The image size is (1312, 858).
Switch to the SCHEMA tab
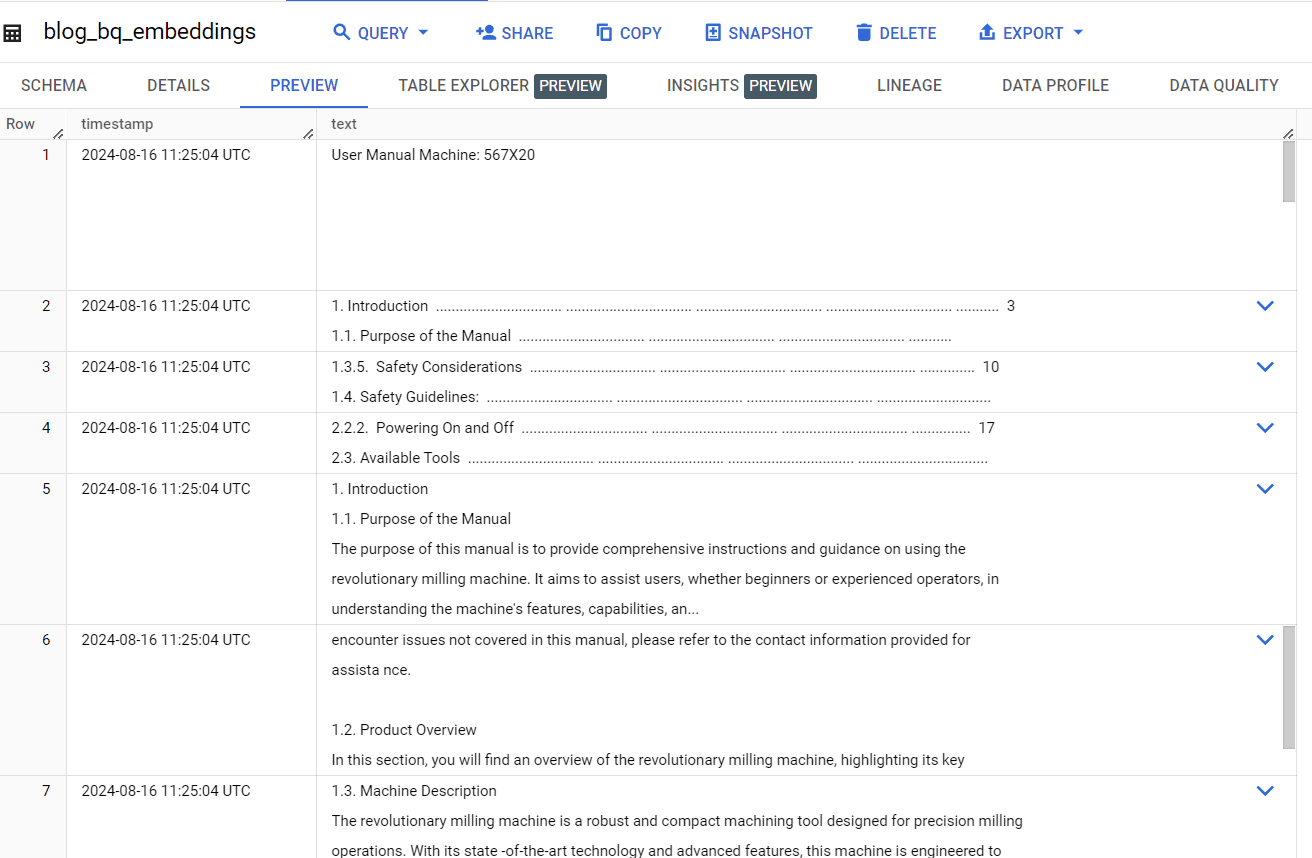click(x=54, y=85)
